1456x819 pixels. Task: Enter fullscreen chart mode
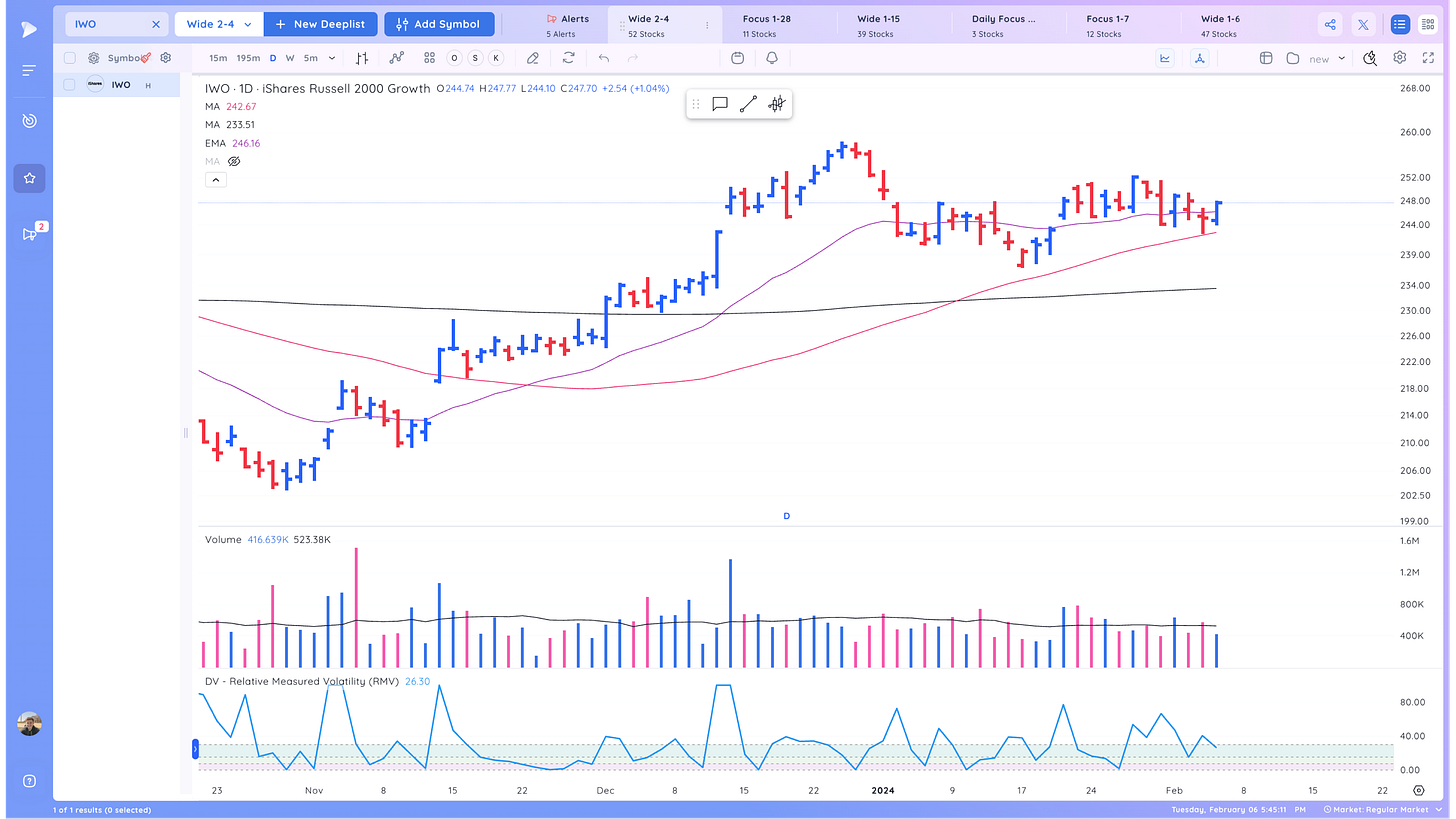click(x=1428, y=58)
